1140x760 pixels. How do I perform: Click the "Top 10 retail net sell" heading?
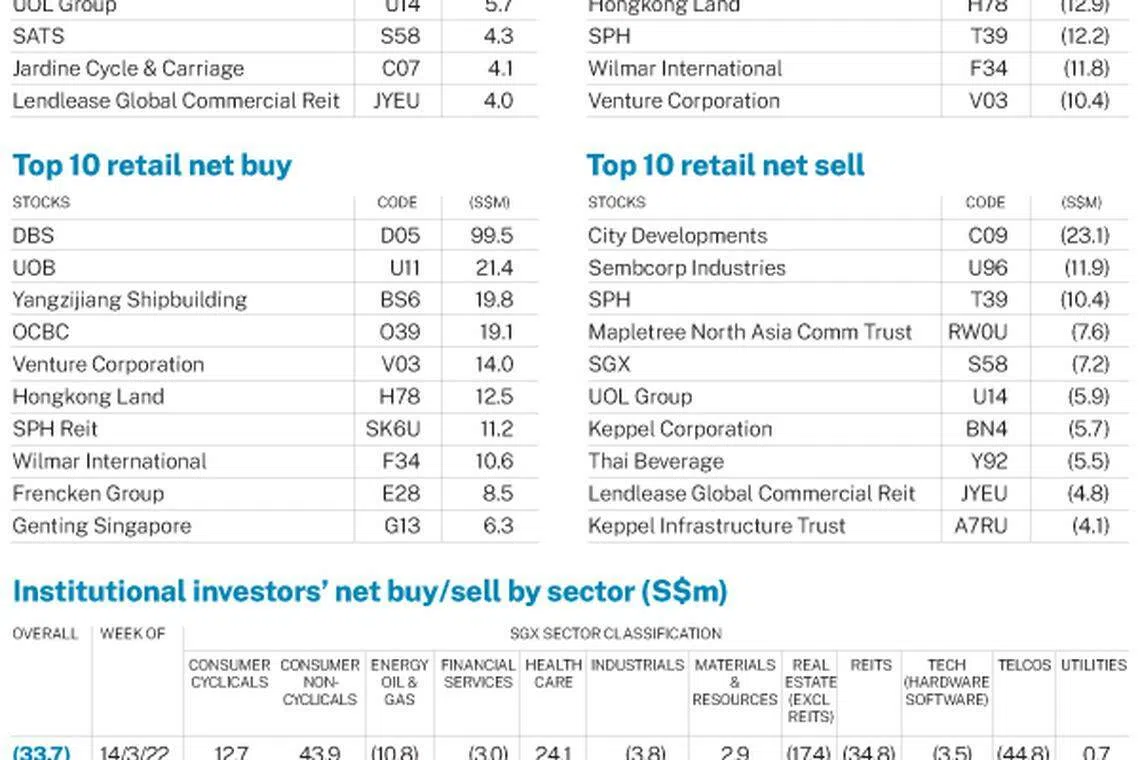coord(725,165)
